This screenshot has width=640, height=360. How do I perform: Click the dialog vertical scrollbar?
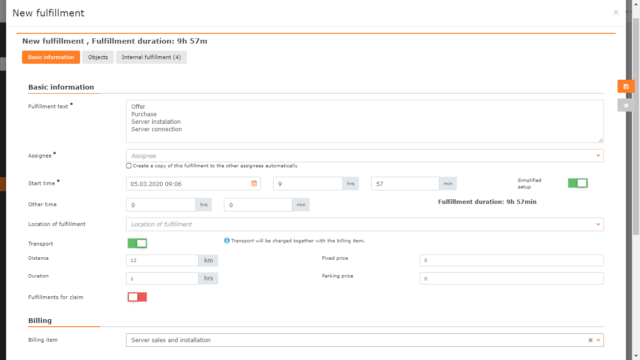coord(636,127)
